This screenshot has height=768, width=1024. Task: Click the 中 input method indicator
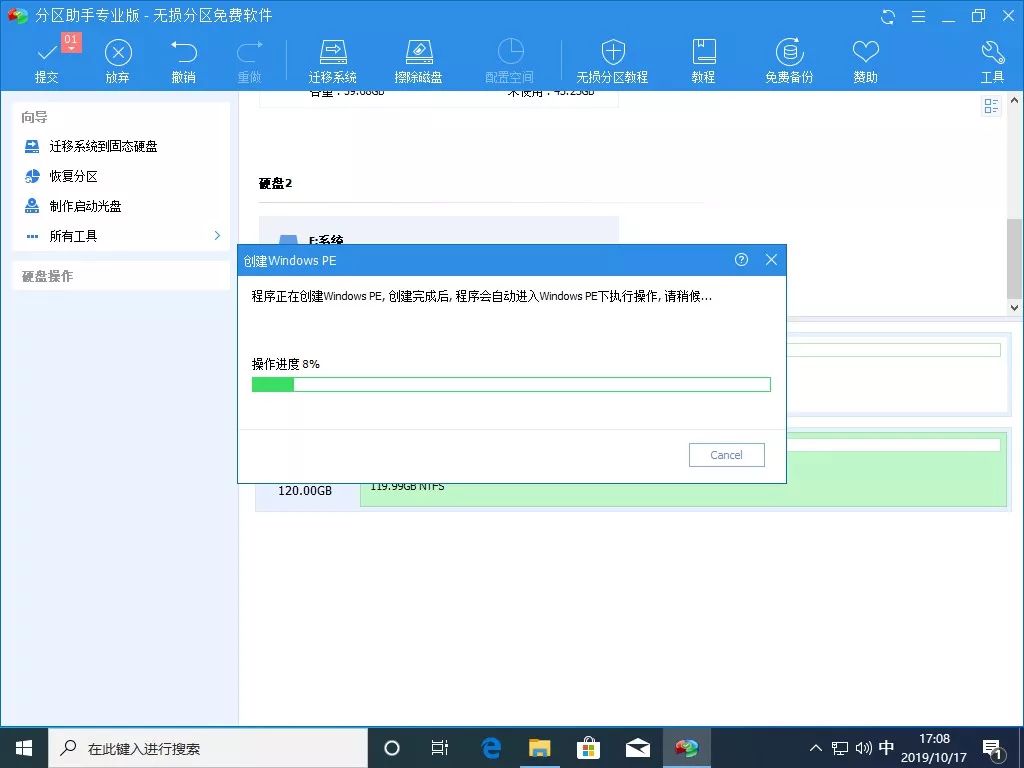coord(886,748)
